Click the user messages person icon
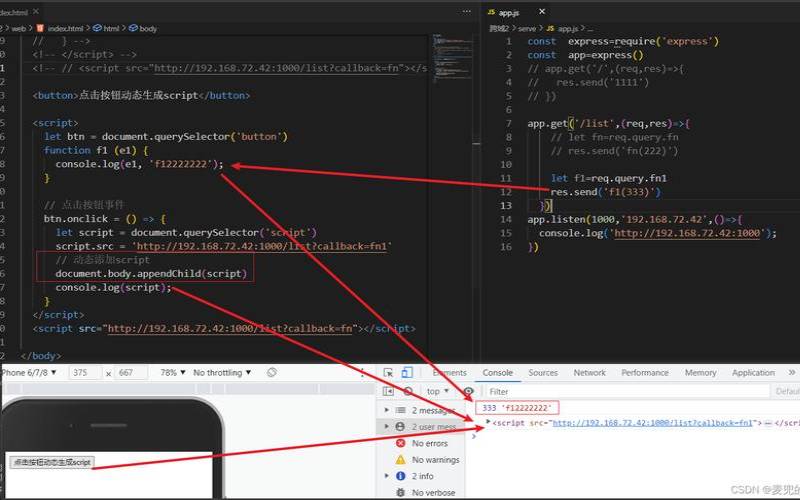800x500 pixels. pyautogui.click(x=401, y=427)
